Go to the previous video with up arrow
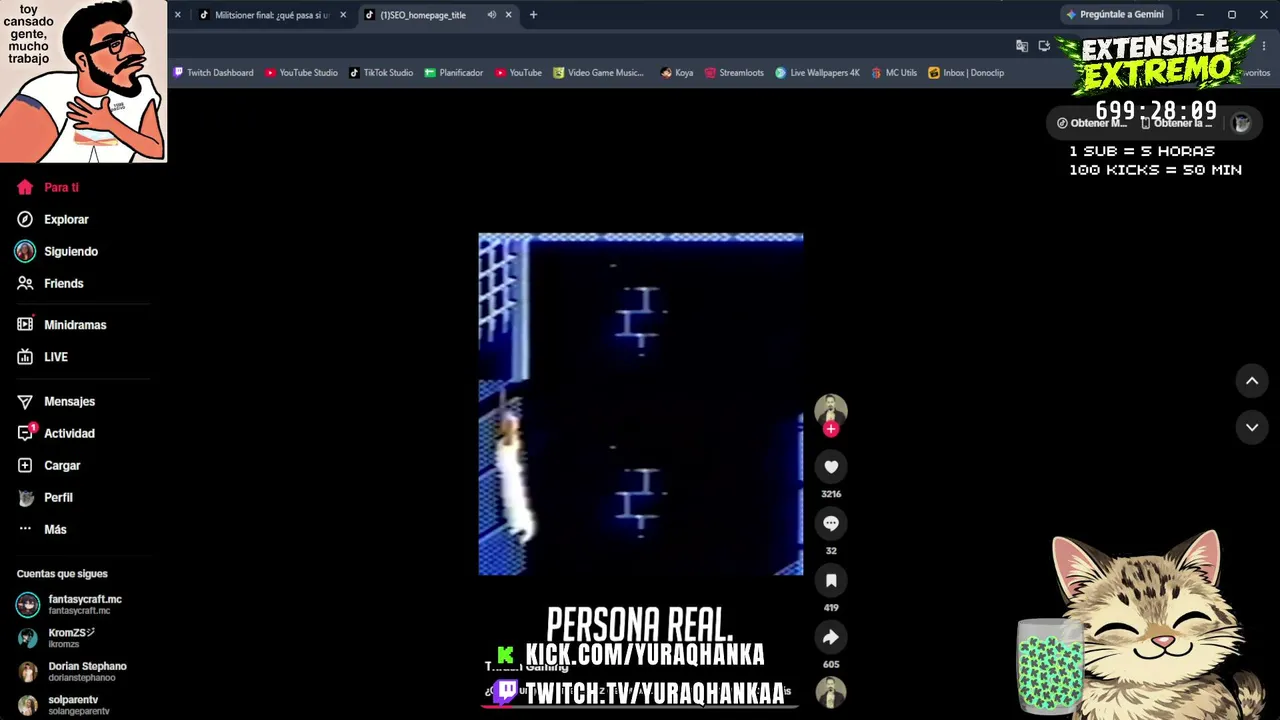Viewport: 1280px width, 720px height. coord(1252,381)
